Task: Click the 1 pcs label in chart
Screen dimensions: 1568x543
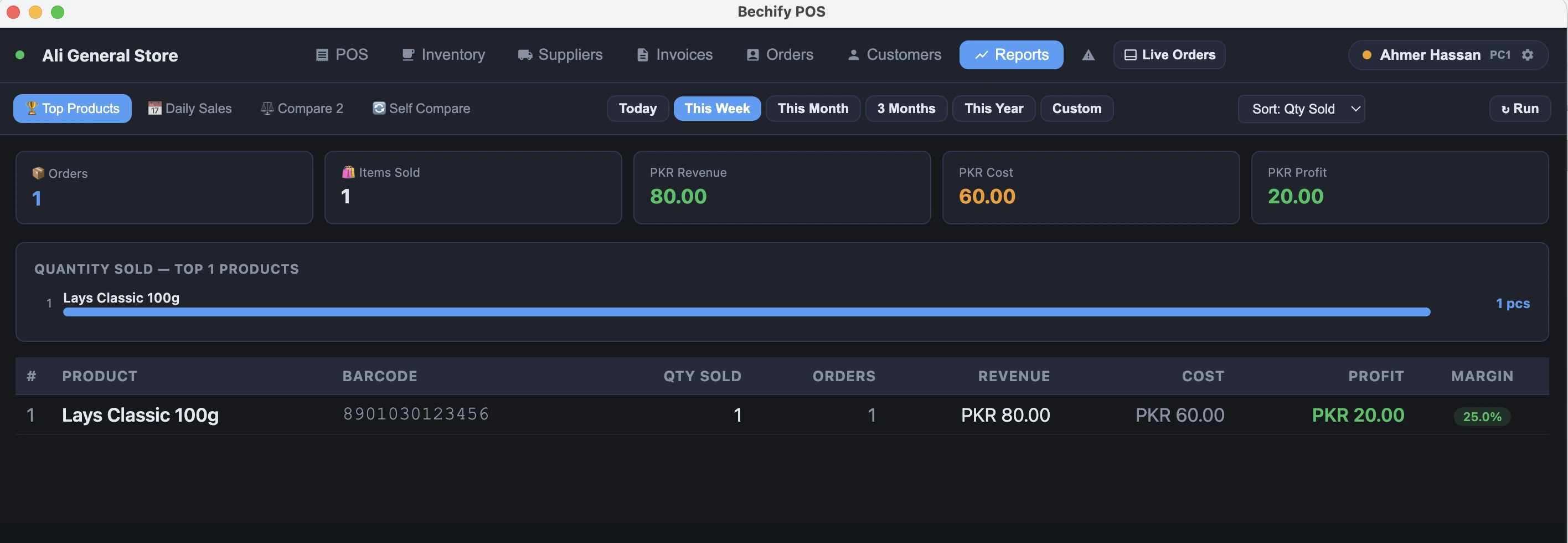Action: (x=1513, y=304)
